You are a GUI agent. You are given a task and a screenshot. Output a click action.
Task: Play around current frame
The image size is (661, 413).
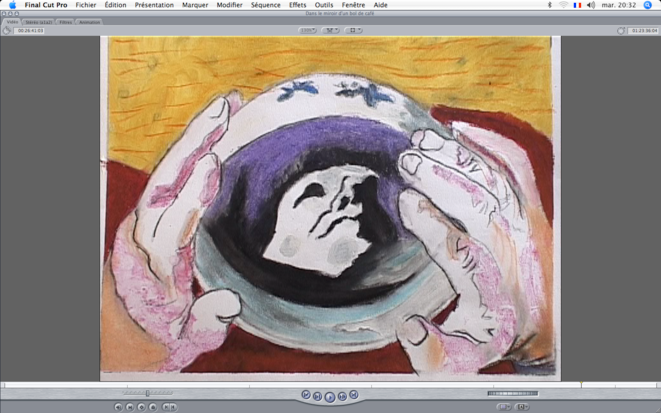[x=342, y=397]
